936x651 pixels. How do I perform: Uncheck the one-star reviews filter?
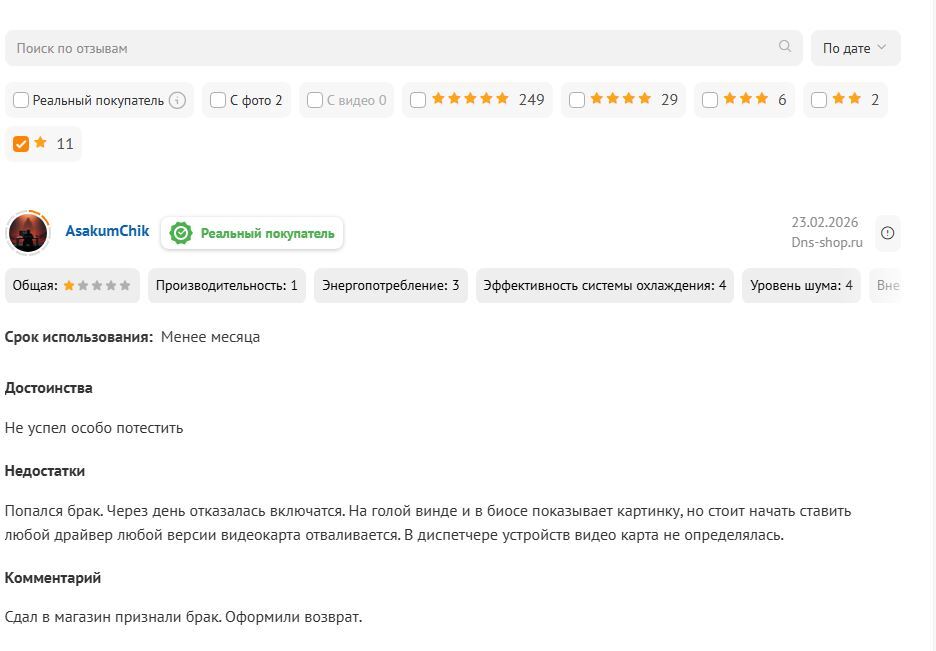click(21, 144)
